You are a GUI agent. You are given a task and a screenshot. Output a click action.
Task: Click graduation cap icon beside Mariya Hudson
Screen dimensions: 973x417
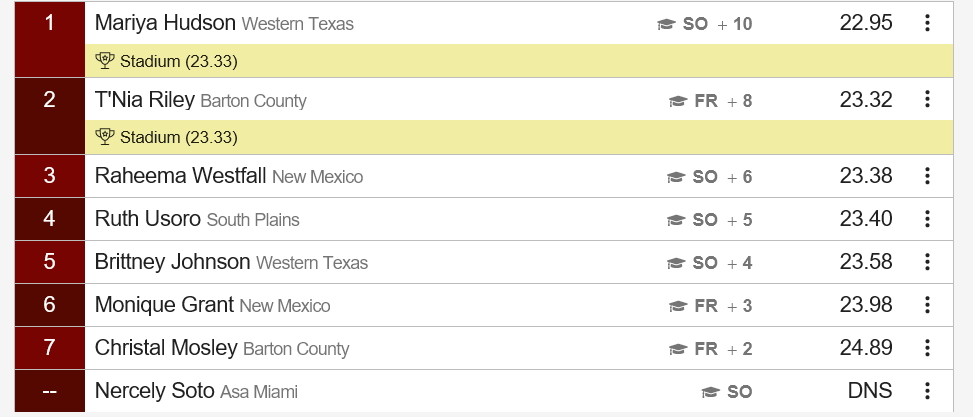[666, 24]
